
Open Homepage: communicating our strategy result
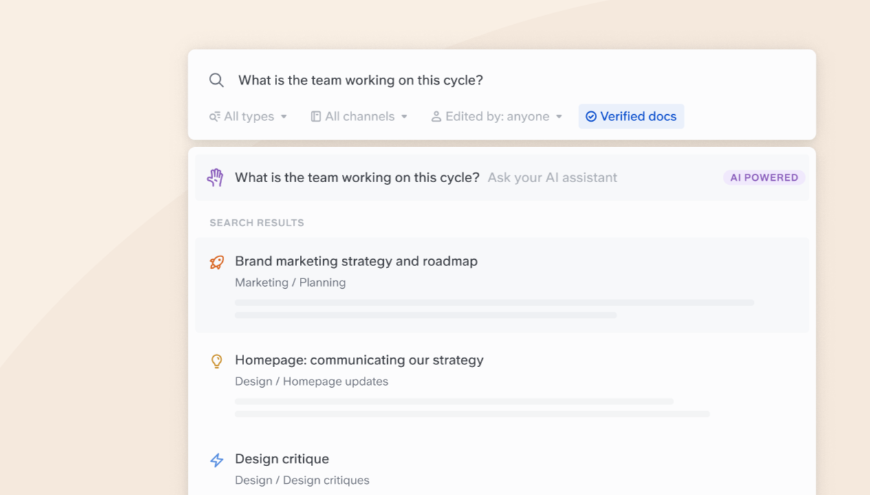[359, 360]
